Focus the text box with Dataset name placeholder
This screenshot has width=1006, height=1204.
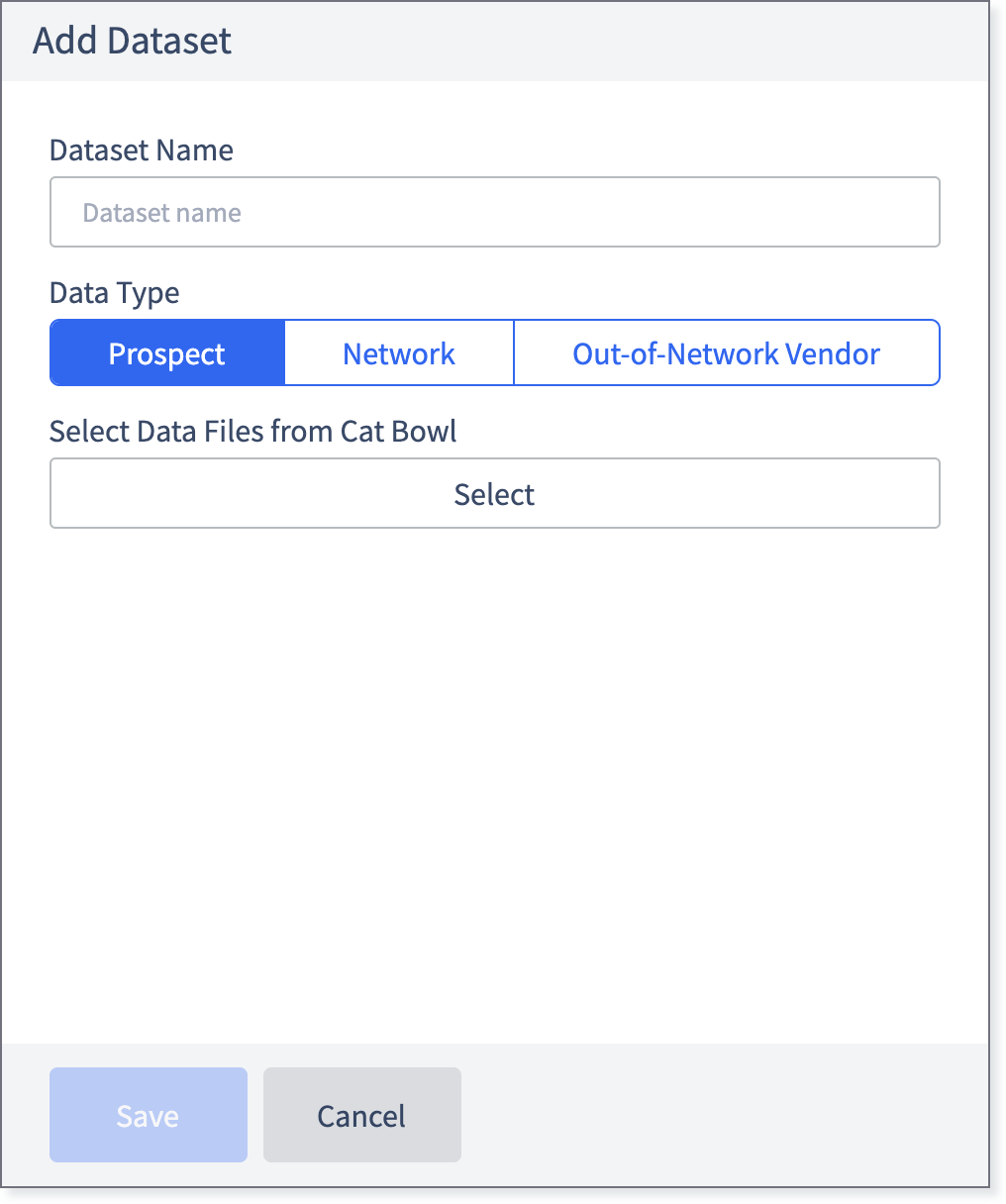tap(494, 212)
